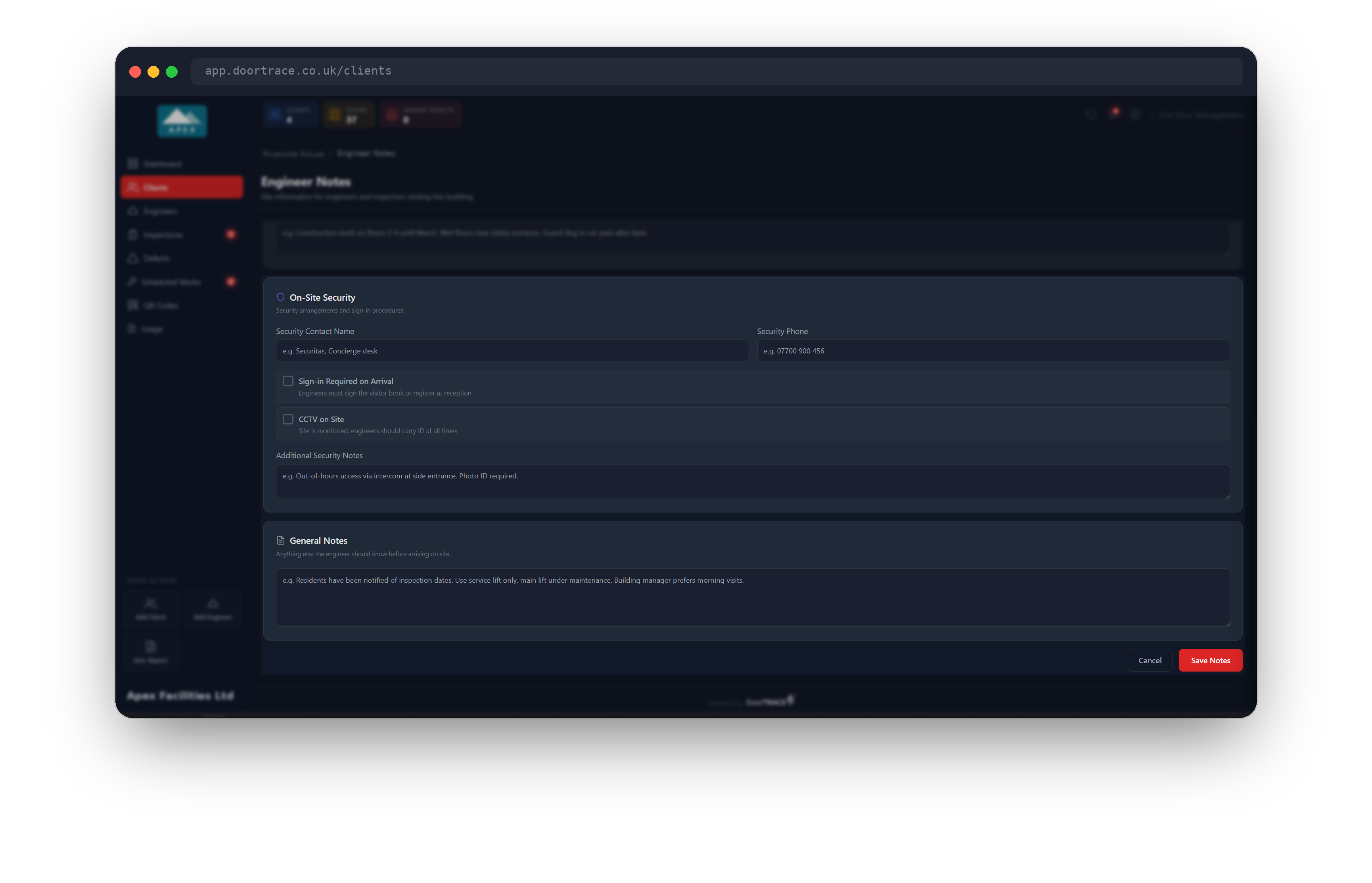Click the 'Security Contact Name' label
Screen dimensions: 1372x883
(314, 331)
